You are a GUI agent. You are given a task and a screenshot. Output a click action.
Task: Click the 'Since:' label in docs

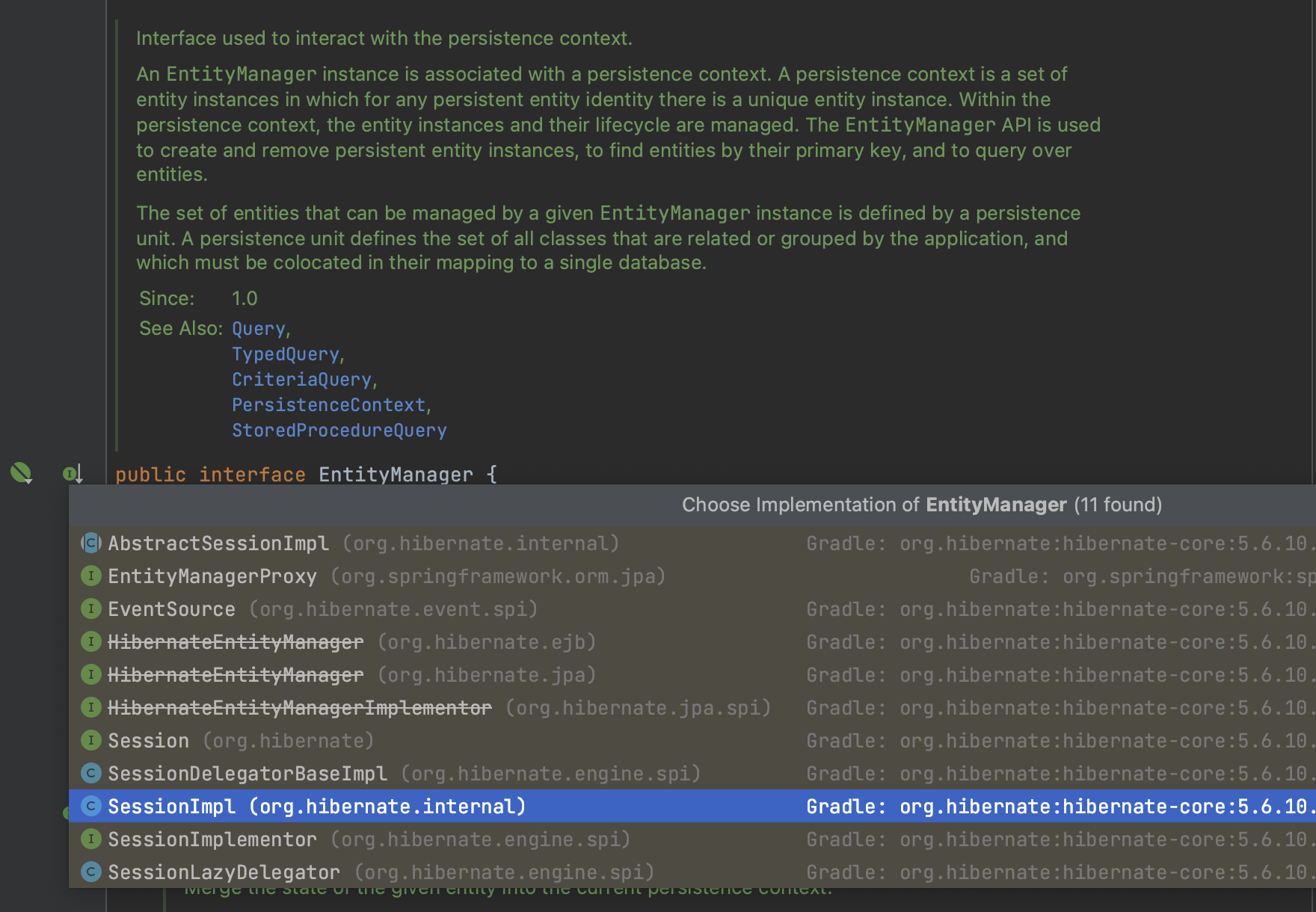[x=167, y=298]
